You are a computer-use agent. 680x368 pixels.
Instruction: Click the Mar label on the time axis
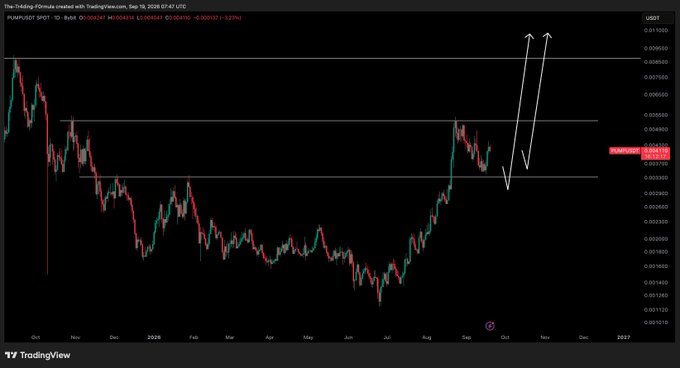(x=230, y=337)
